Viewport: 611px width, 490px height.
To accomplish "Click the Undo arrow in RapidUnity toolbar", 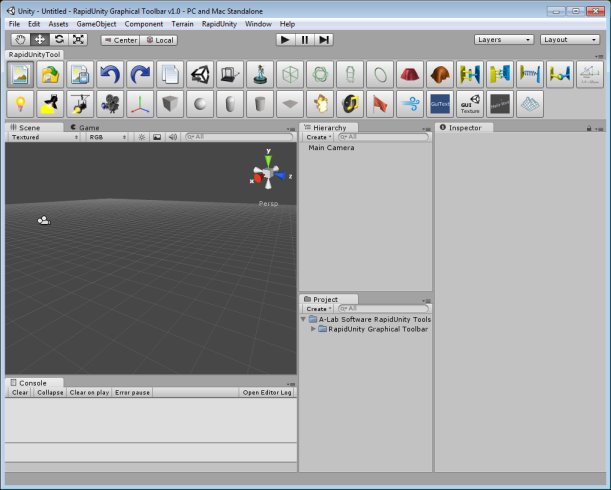I will tap(109, 74).
